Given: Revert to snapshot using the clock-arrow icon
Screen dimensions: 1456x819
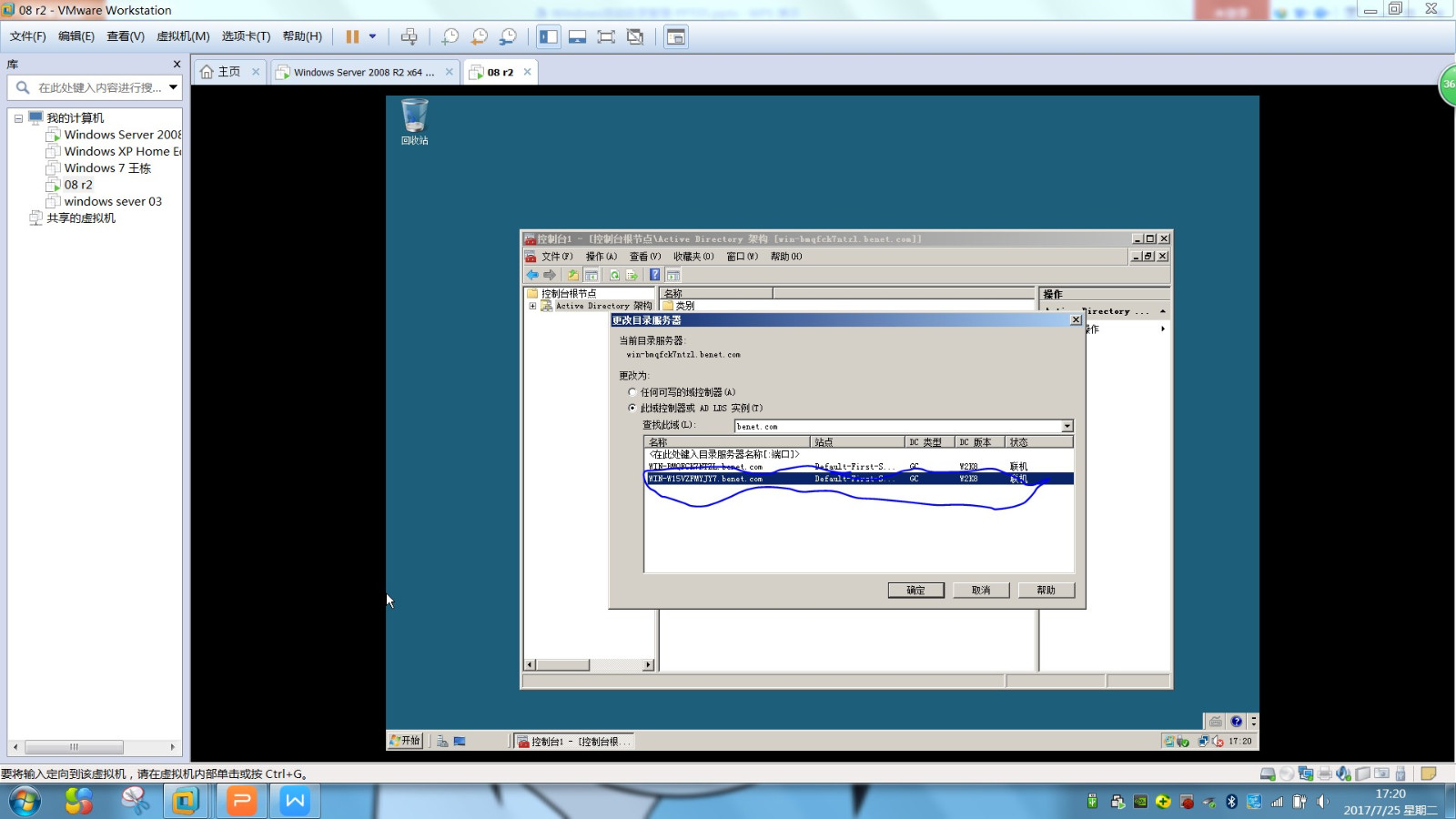Looking at the screenshot, I should (480, 36).
